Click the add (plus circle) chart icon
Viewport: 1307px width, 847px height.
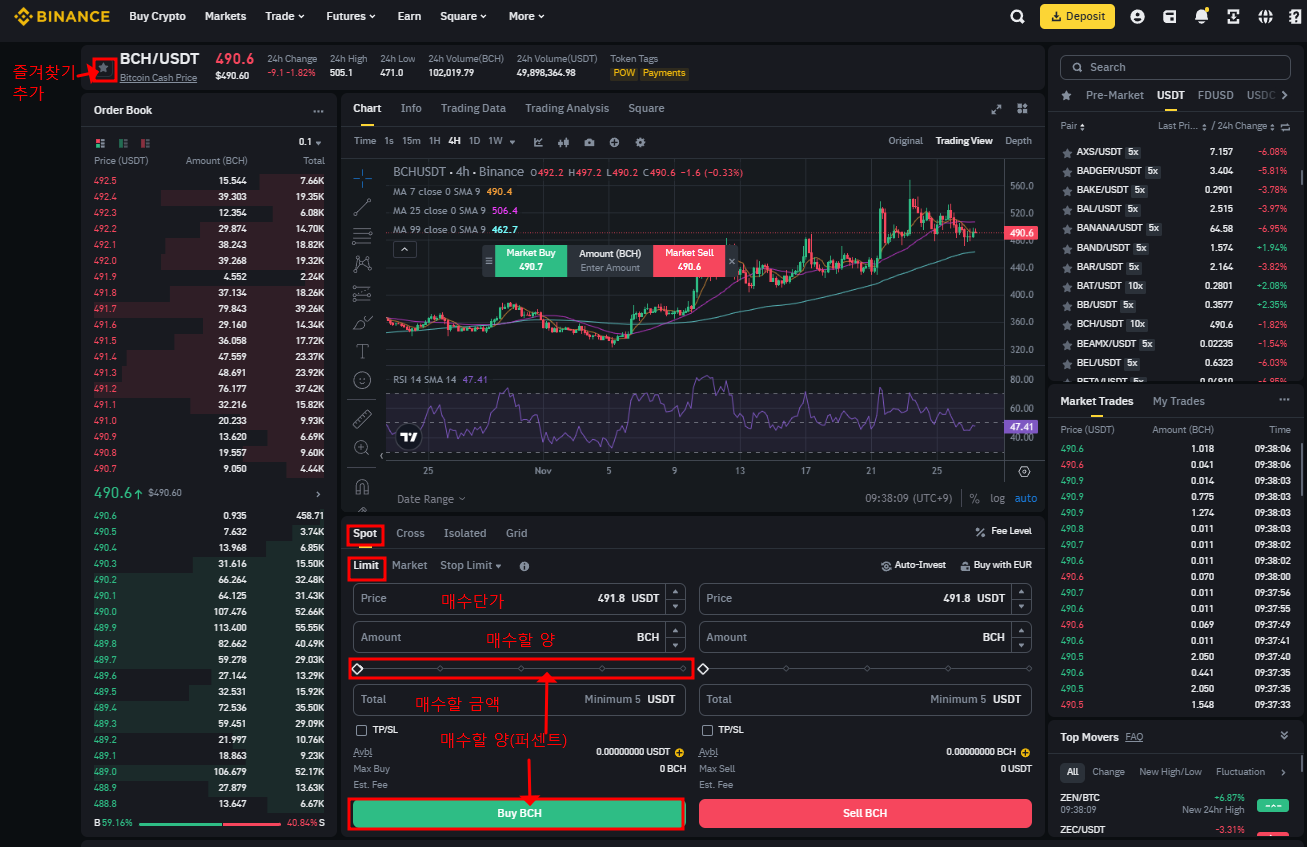614,141
